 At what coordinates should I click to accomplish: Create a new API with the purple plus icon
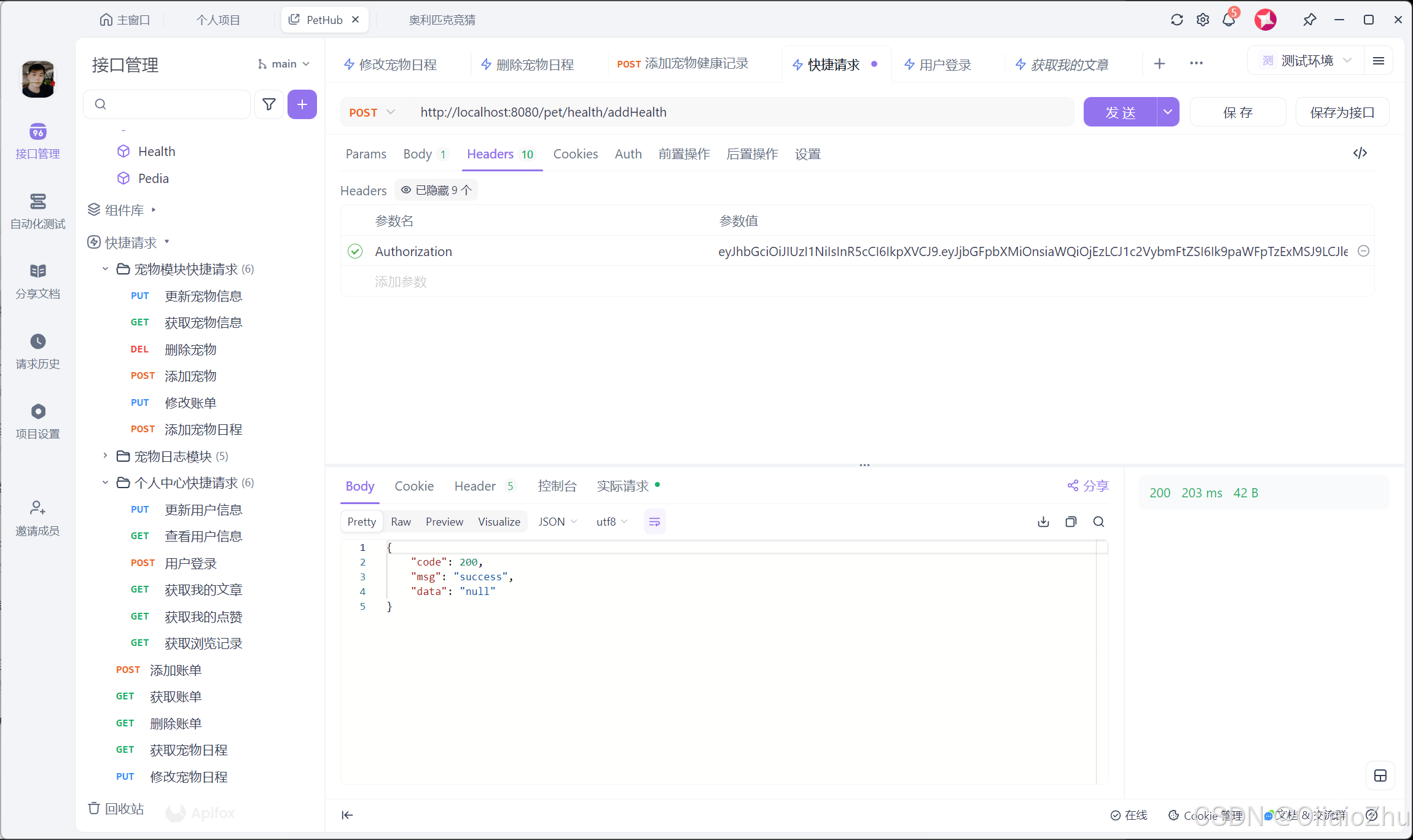pyautogui.click(x=302, y=104)
